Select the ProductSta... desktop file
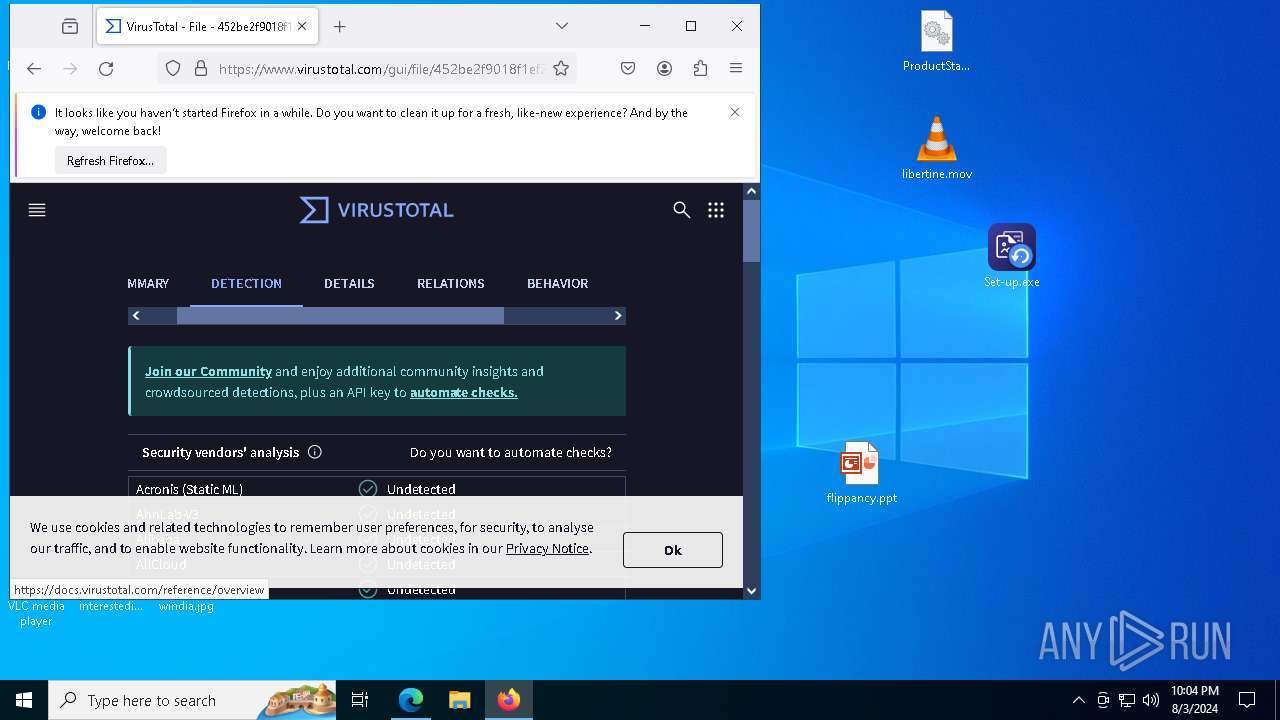The image size is (1280, 720). [x=937, y=42]
